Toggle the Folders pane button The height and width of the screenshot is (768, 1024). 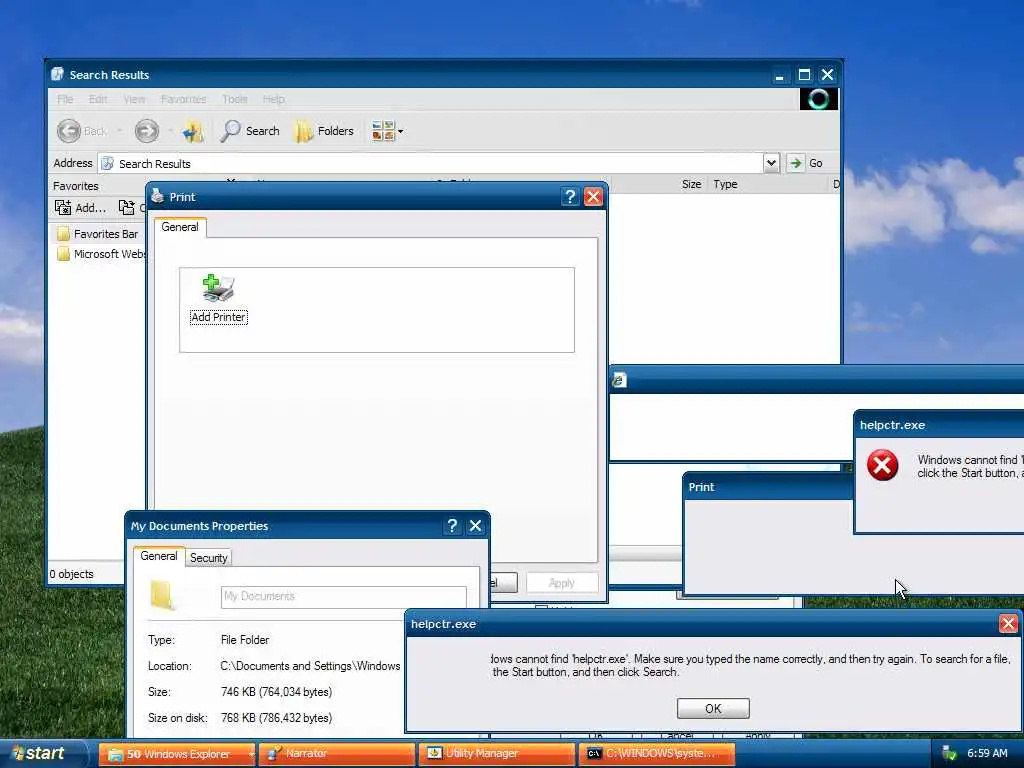tap(325, 131)
